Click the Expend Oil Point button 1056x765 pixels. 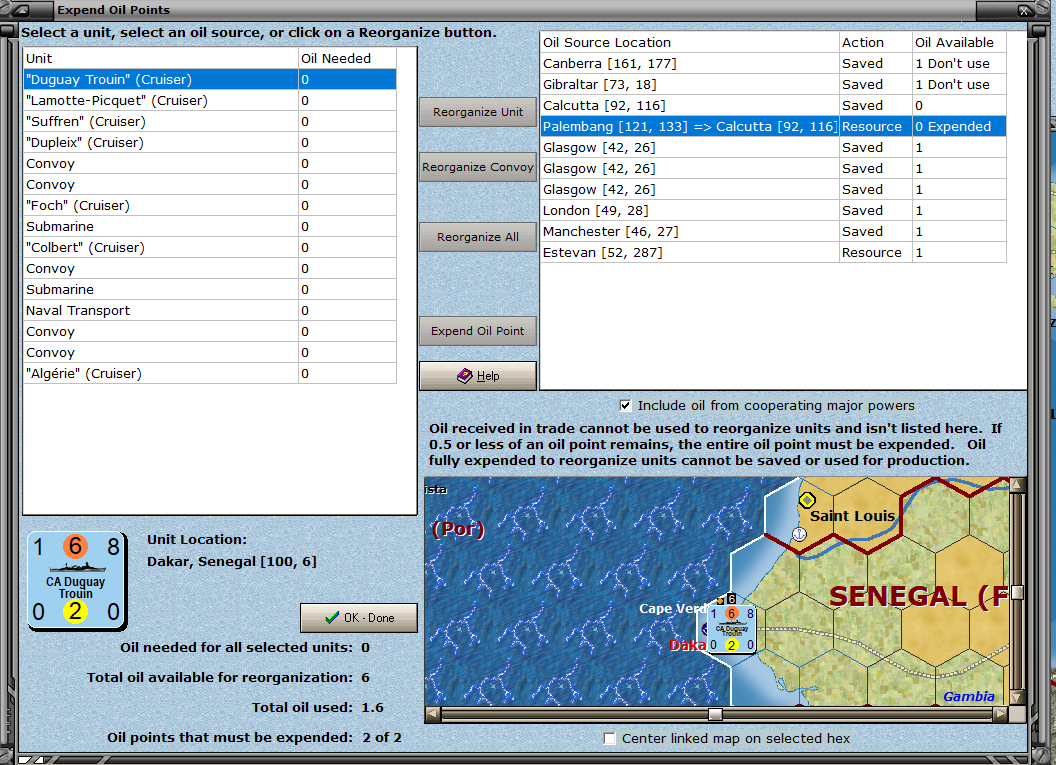pyautogui.click(x=478, y=331)
